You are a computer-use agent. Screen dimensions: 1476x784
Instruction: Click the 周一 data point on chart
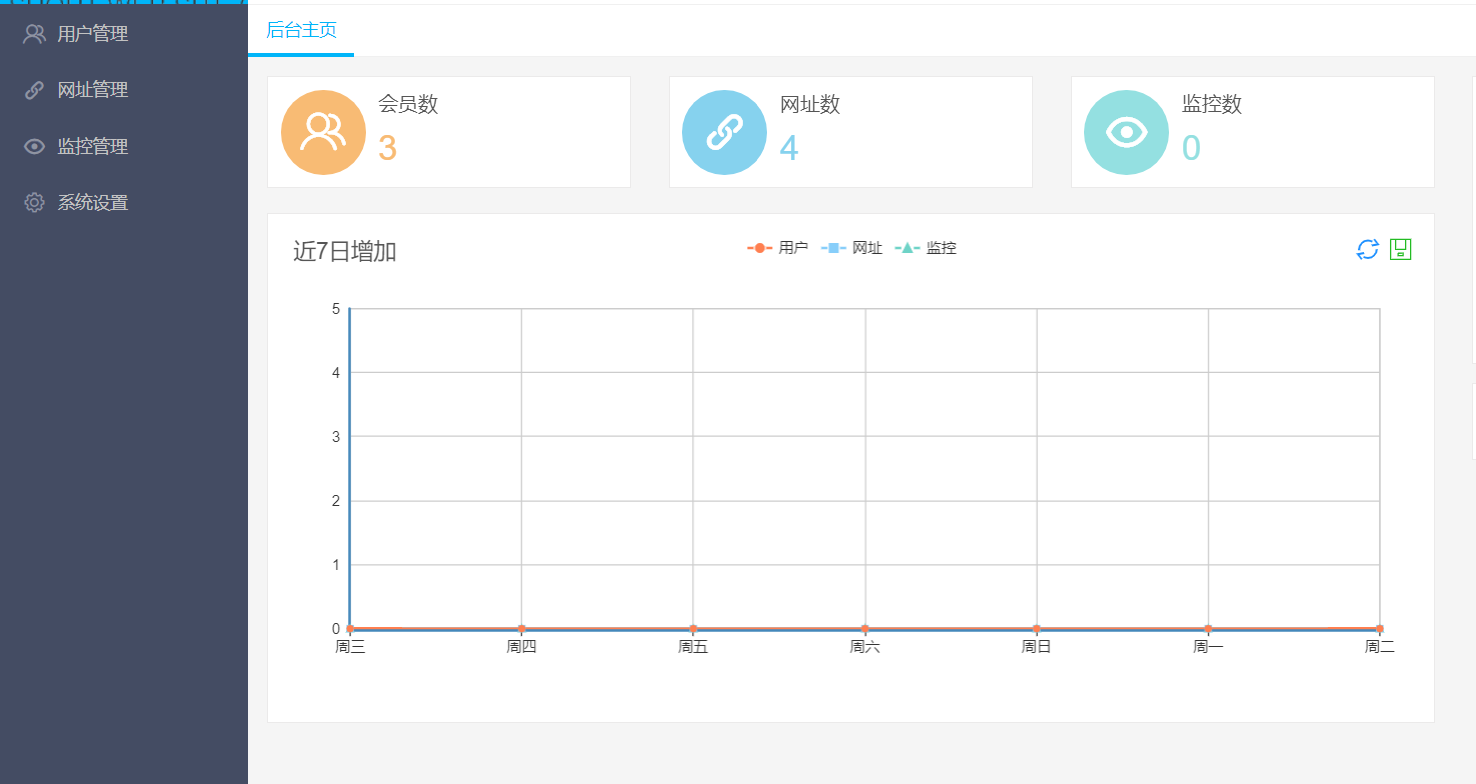tap(1208, 629)
